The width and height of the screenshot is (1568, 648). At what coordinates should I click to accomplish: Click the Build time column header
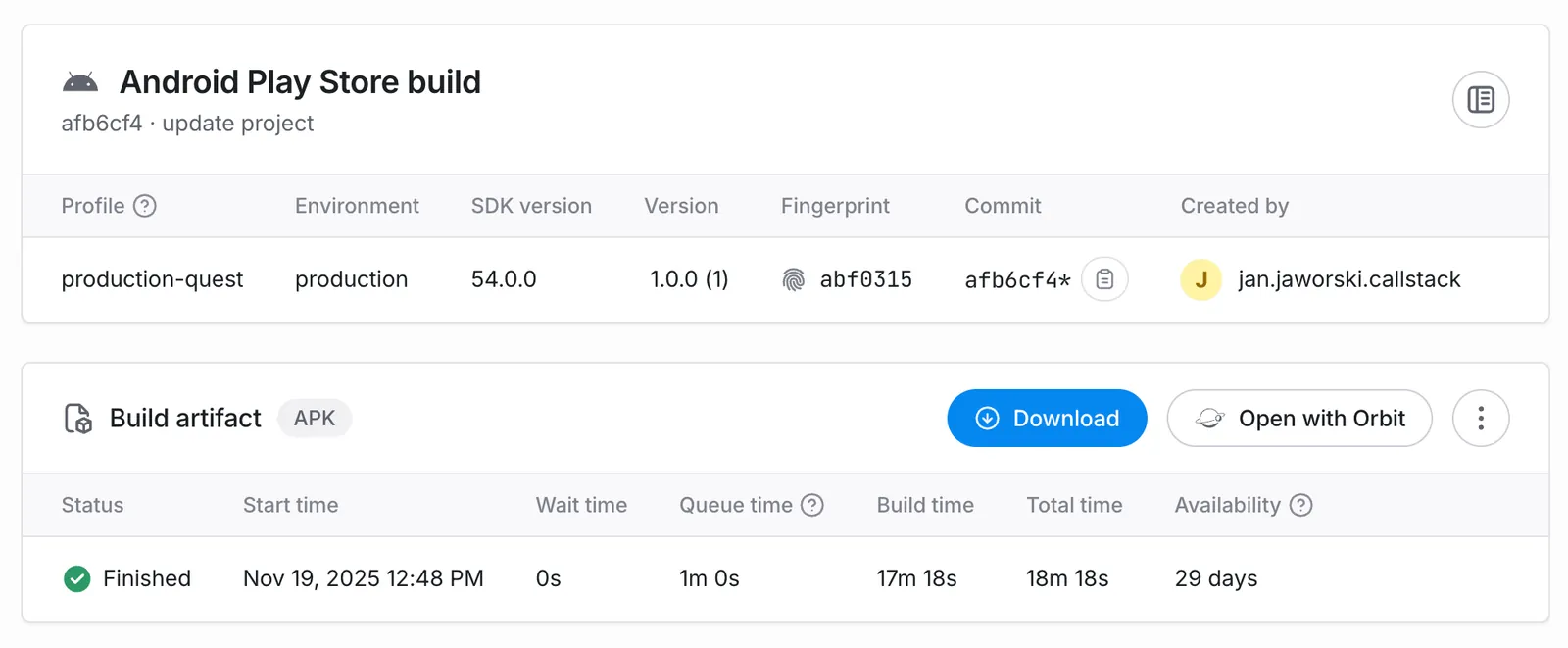click(925, 505)
